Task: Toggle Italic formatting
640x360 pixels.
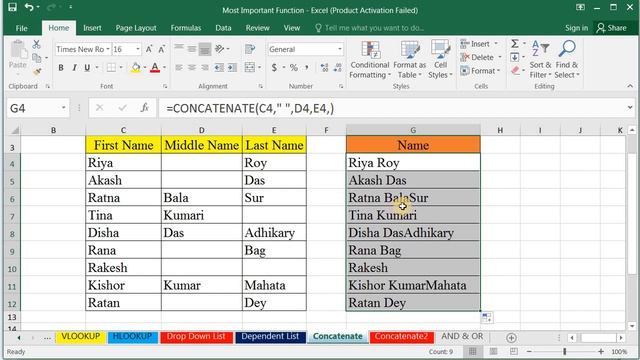Action: click(74, 68)
